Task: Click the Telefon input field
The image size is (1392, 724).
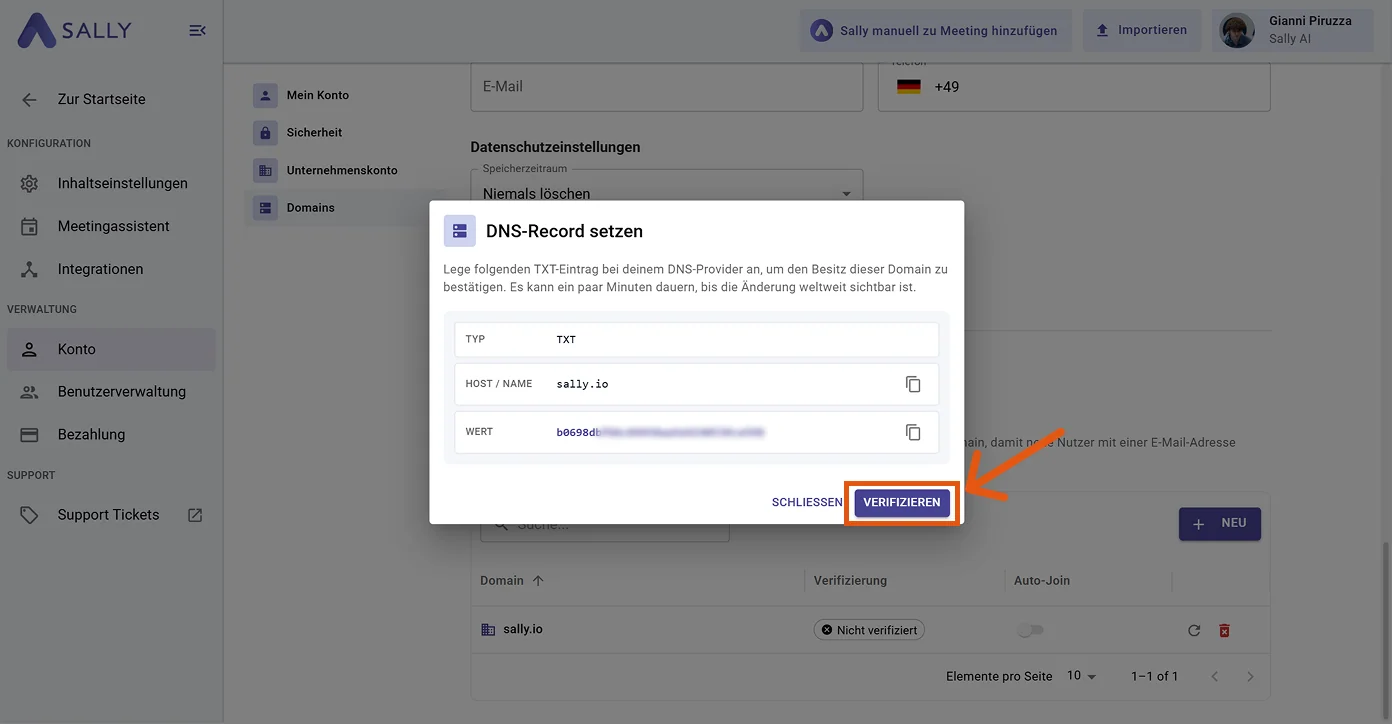Action: click(x=1074, y=87)
